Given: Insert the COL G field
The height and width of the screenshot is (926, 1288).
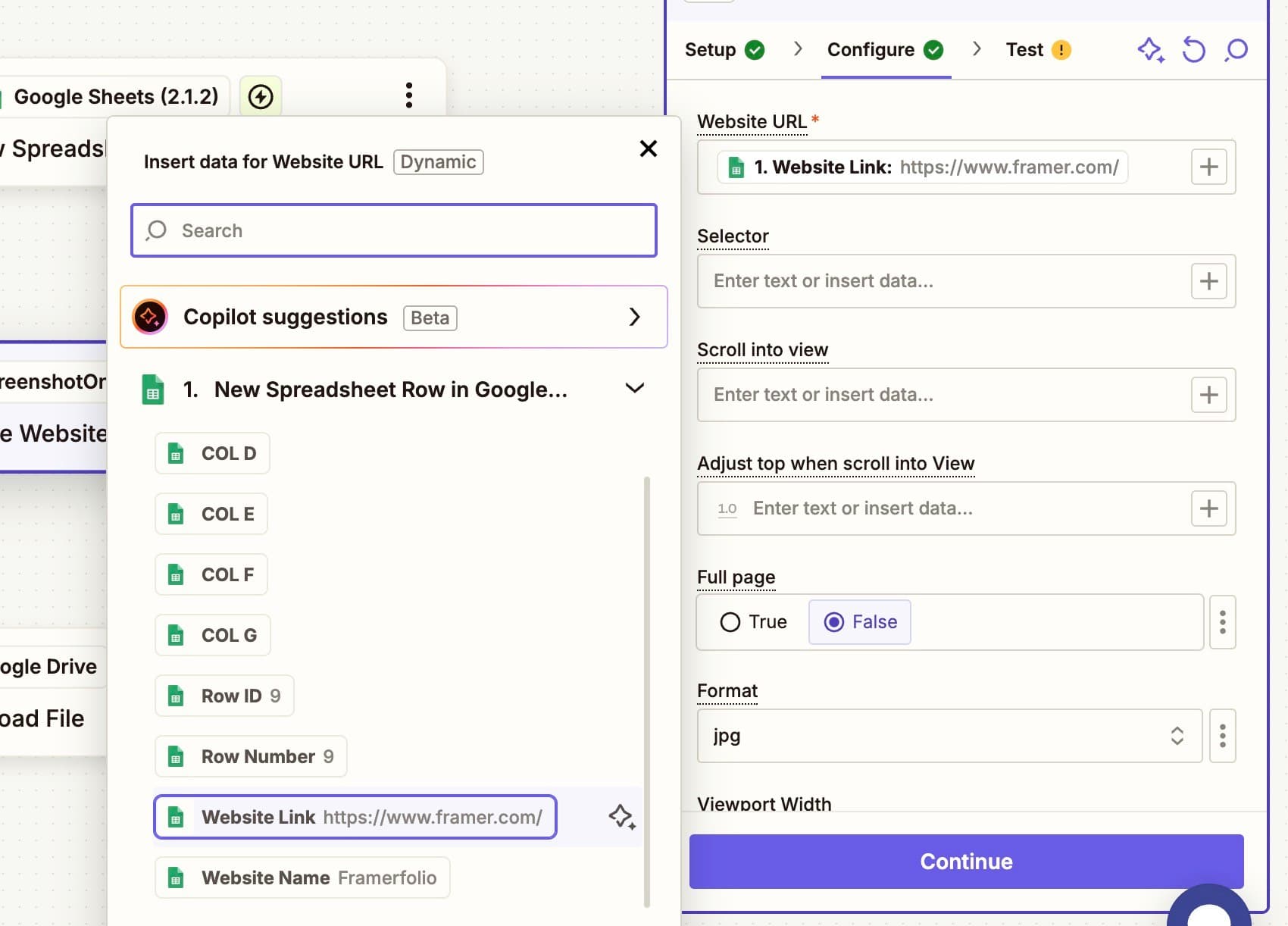Looking at the screenshot, I should coord(213,635).
